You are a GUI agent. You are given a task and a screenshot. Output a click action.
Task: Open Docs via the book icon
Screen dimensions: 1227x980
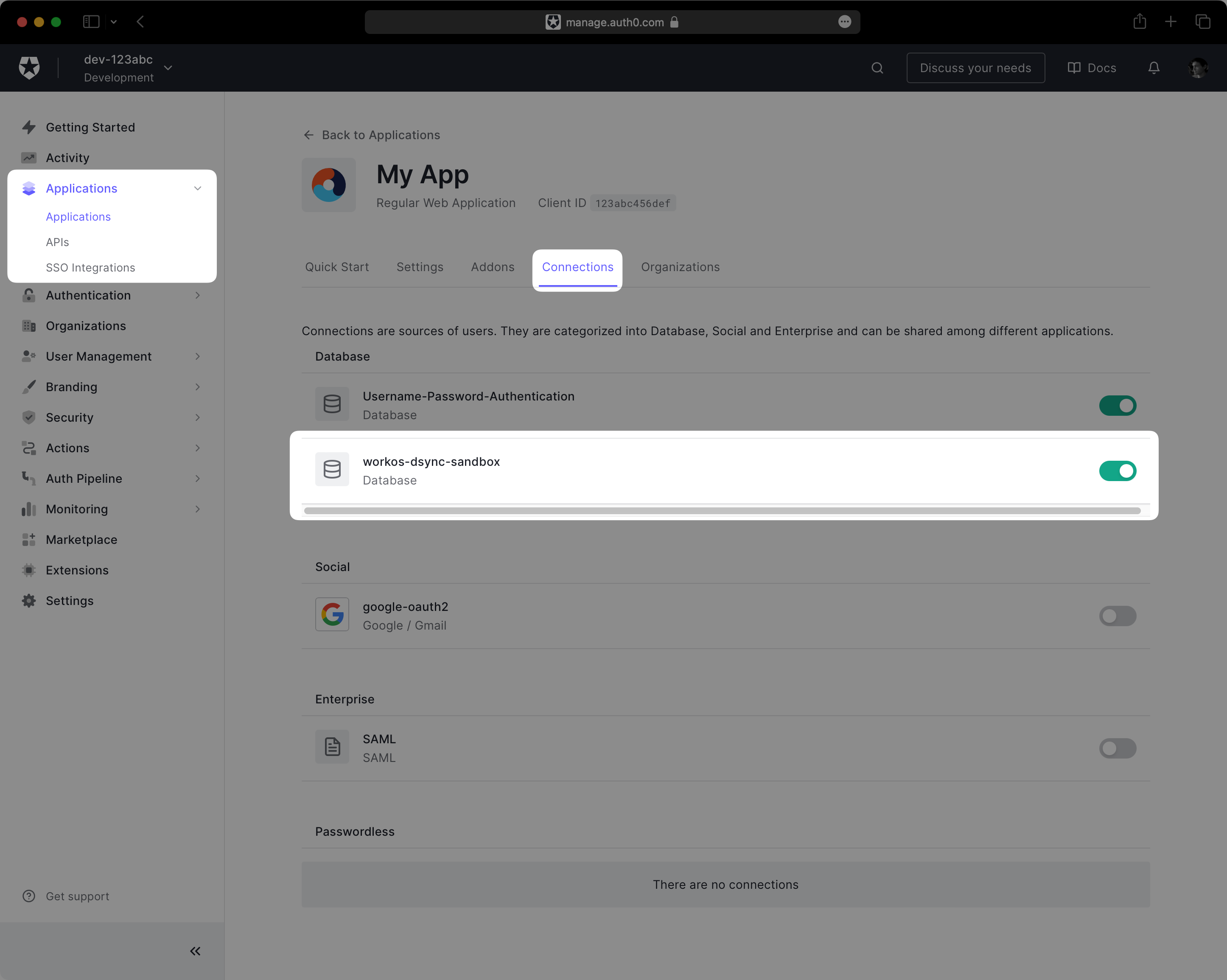[x=1091, y=68]
